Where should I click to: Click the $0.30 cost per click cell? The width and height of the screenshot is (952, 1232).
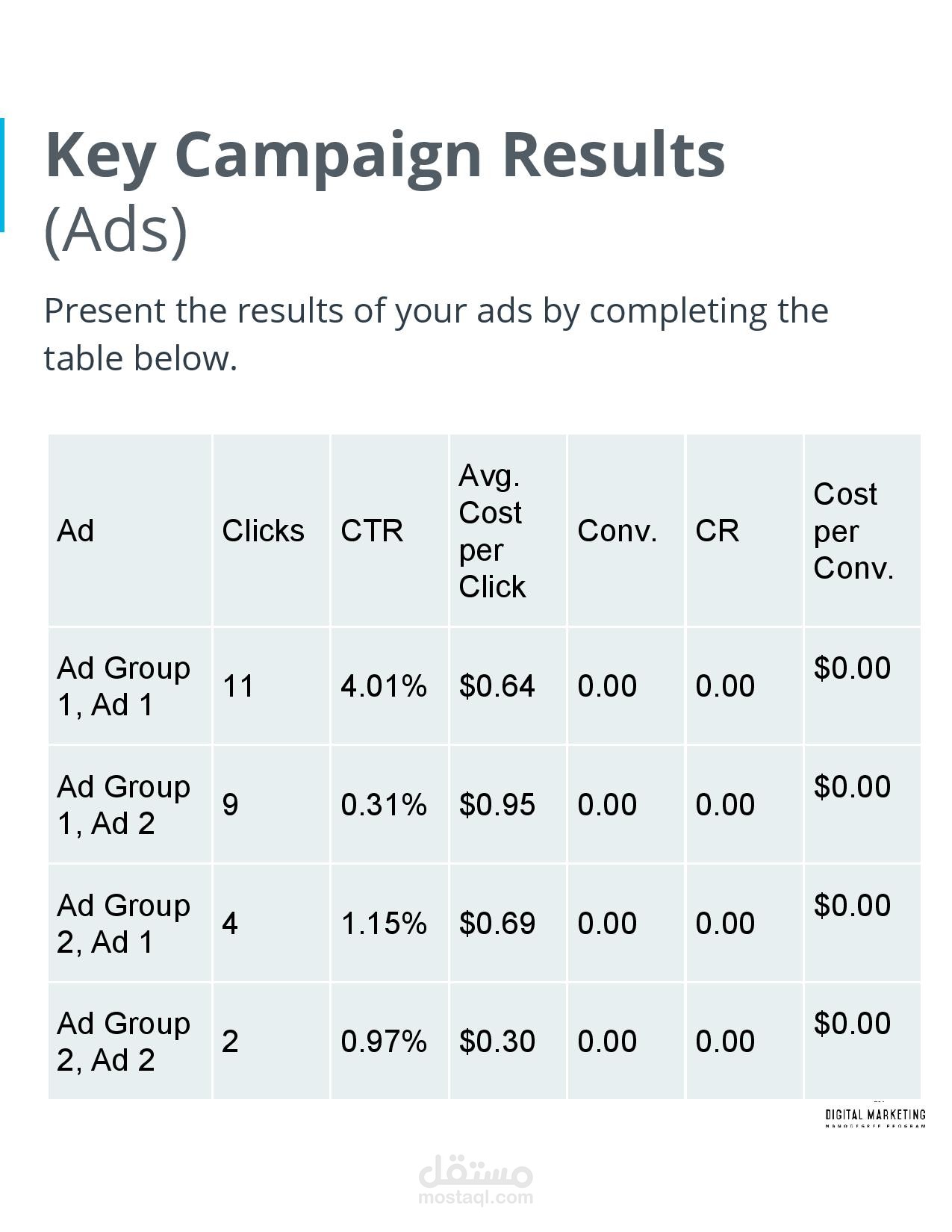[497, 1042]
